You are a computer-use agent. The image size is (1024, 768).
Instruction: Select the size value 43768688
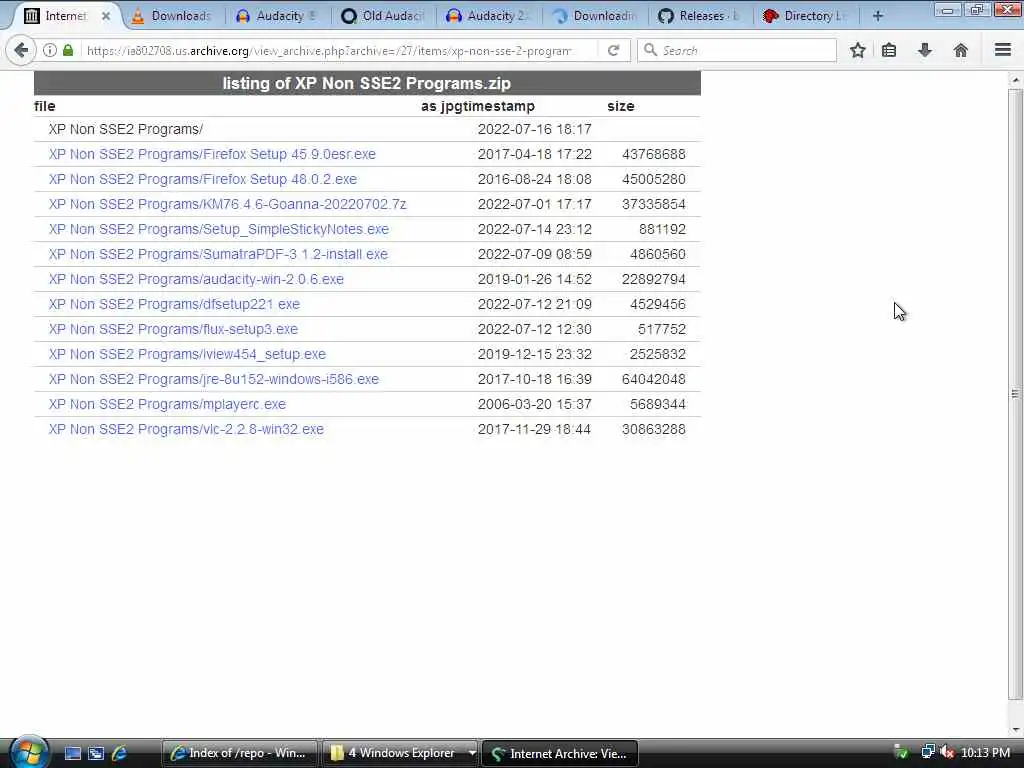[x=654, y=154]
